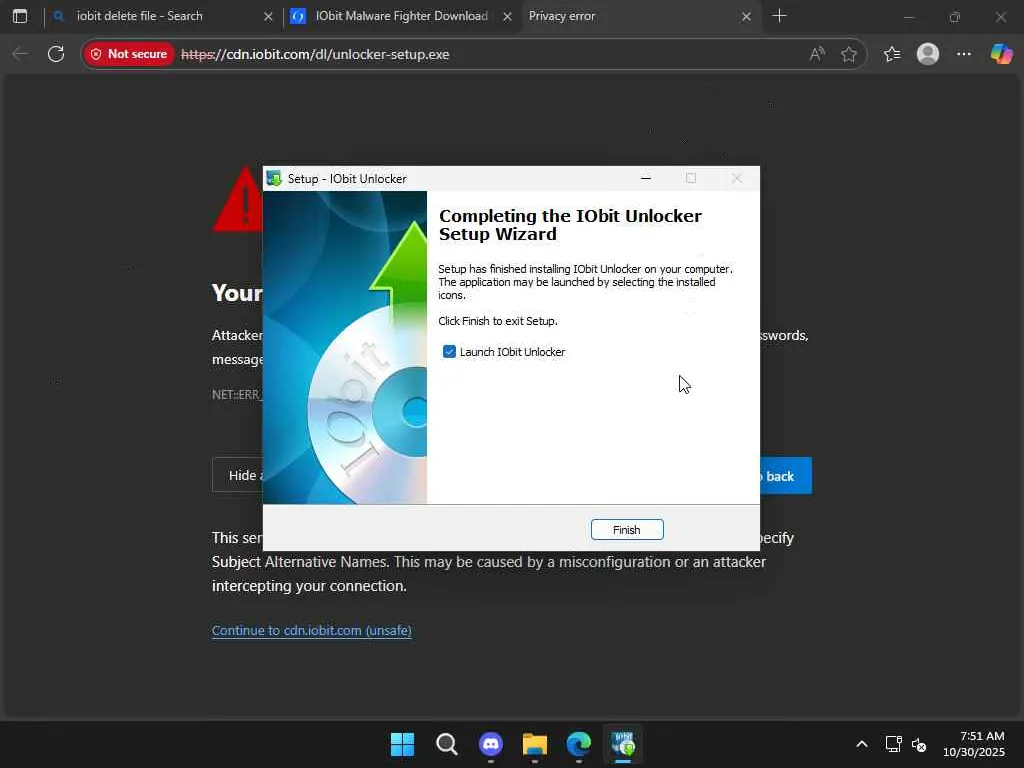Open the Read aloud icon

click(x=816, y=54)
